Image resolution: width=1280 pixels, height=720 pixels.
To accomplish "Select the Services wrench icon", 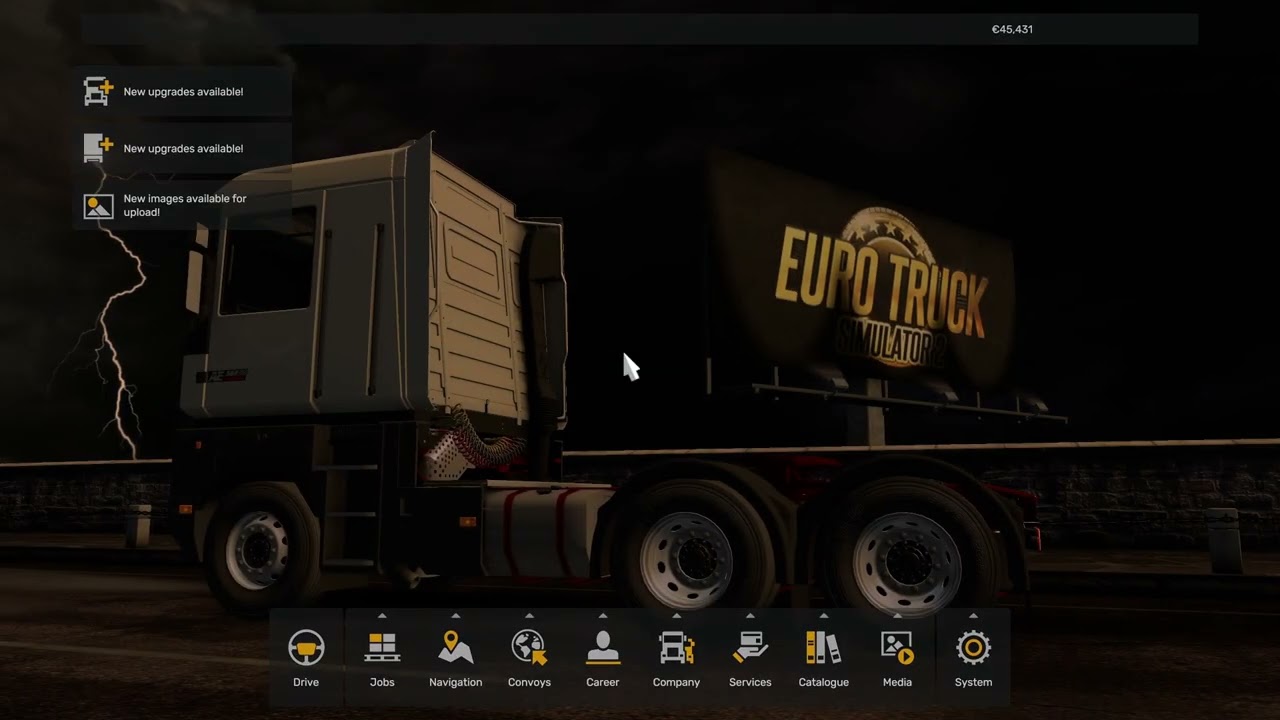I will (x=750, y=648).
